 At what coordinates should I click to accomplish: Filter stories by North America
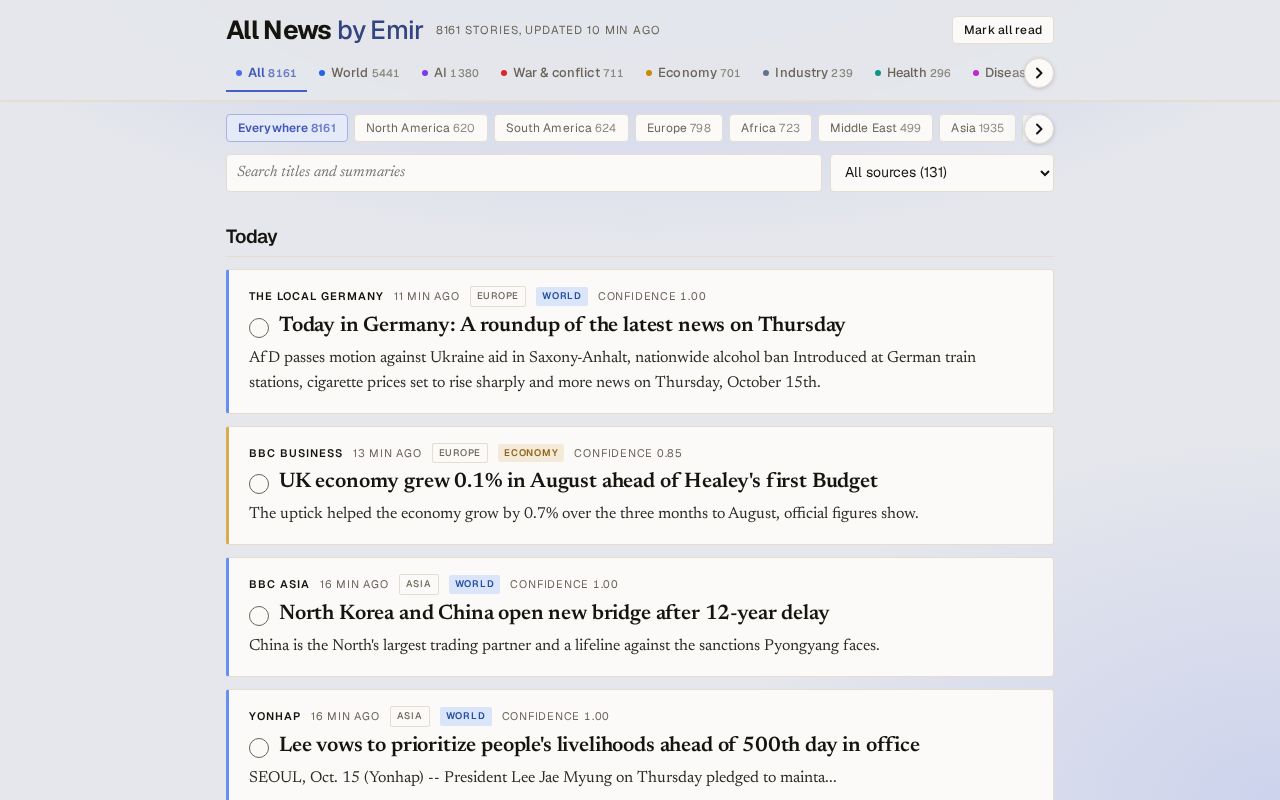point(420,128)
